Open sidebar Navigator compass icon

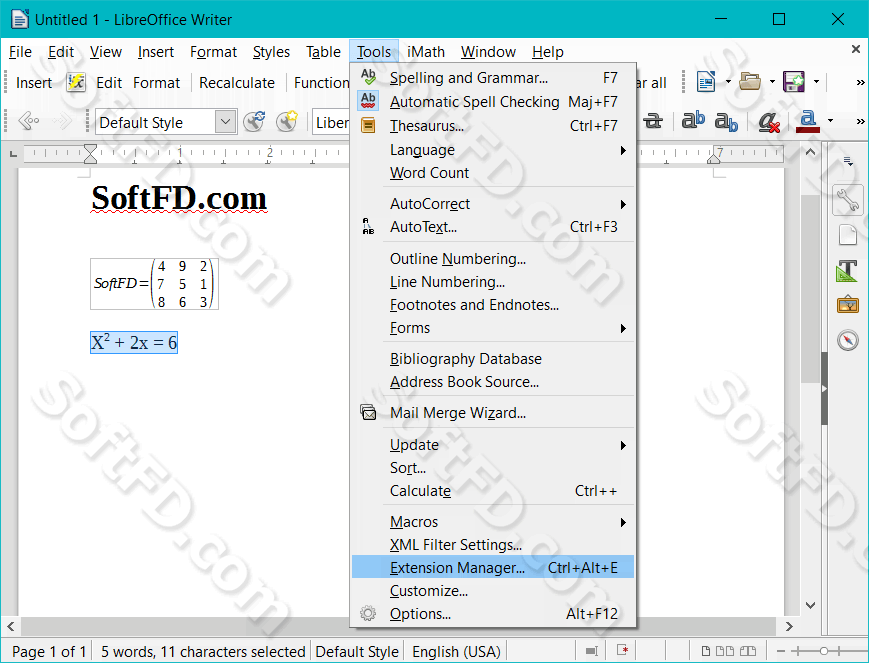[x=848, y=340]
